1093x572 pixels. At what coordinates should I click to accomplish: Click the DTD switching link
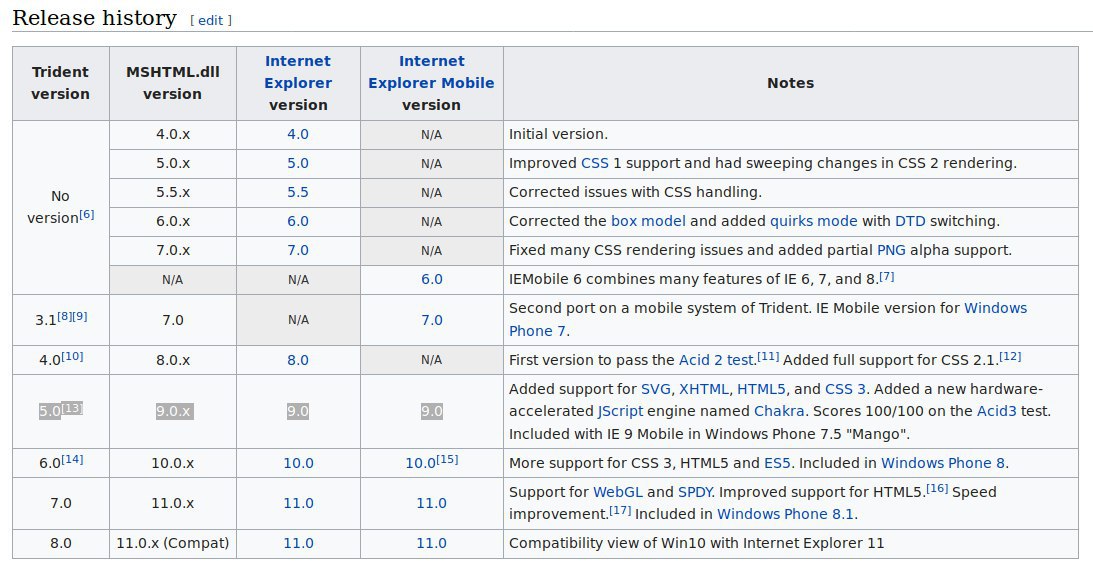click(910, 221)
